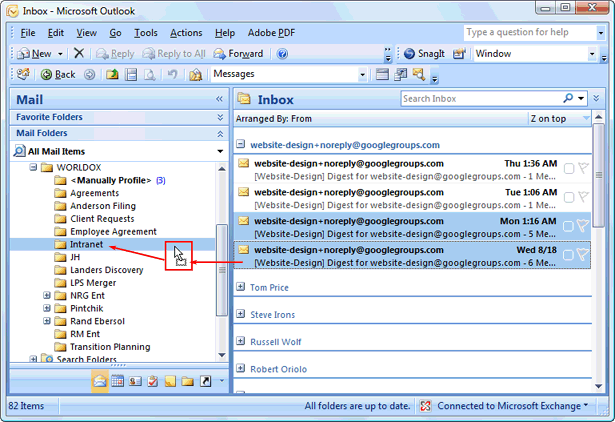Open the File menu

click(28, 33)
